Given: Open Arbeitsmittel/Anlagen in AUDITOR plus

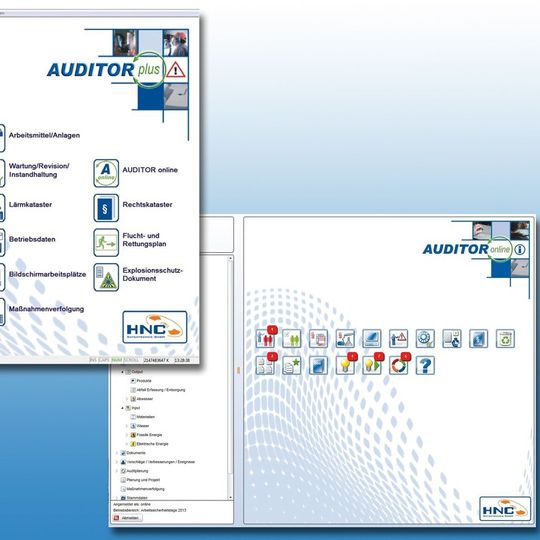Looking at the screenshot, I should tap(44, 135).
